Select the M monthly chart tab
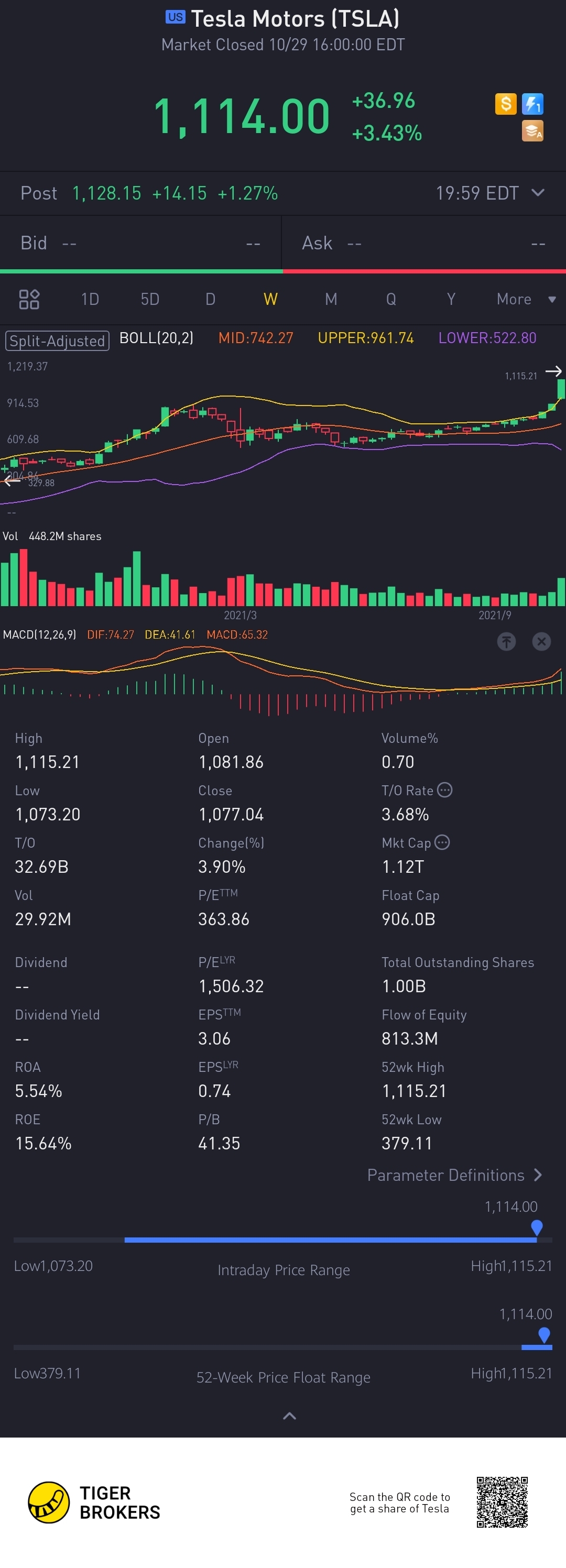566x1568 pixels. 331,300
